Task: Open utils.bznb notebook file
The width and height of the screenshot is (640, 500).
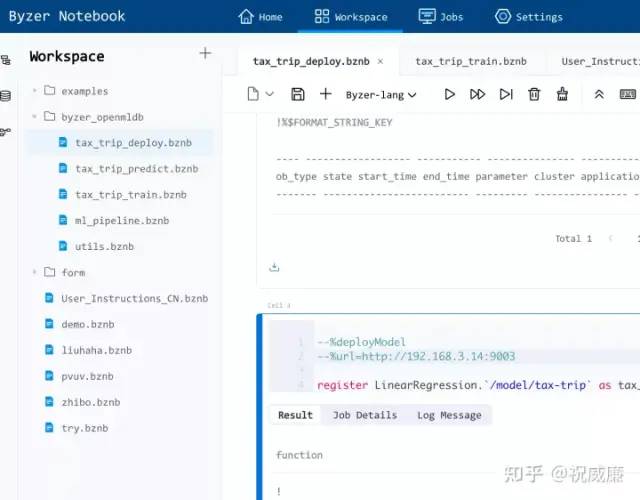Action: click(104, 247)
